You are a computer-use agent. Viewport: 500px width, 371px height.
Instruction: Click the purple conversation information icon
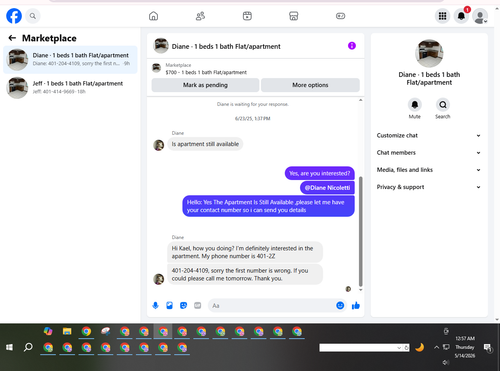[x=352, y=46]
